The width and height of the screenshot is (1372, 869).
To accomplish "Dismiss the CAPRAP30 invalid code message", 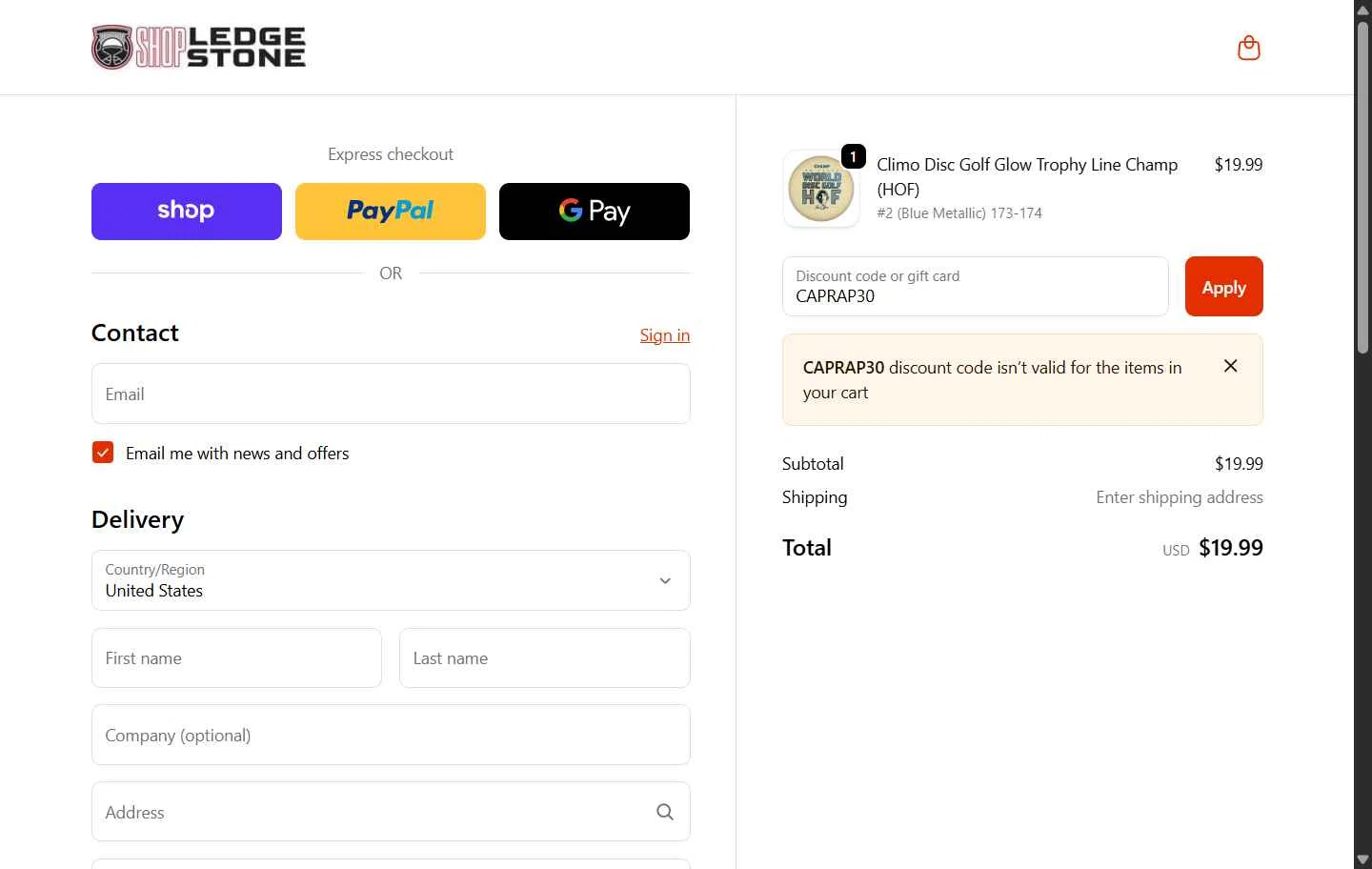I will [1230, 366].
